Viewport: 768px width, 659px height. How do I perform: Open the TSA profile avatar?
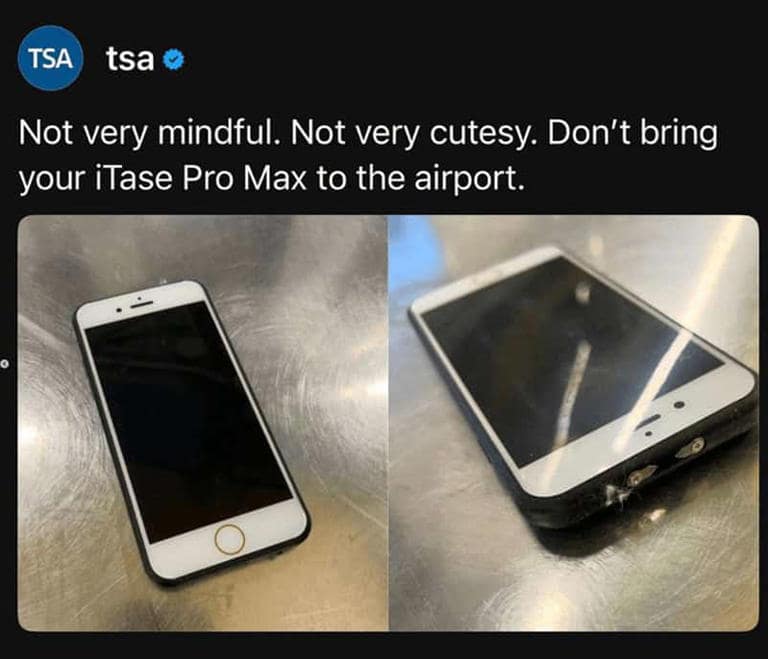click(x=50, y=58)
